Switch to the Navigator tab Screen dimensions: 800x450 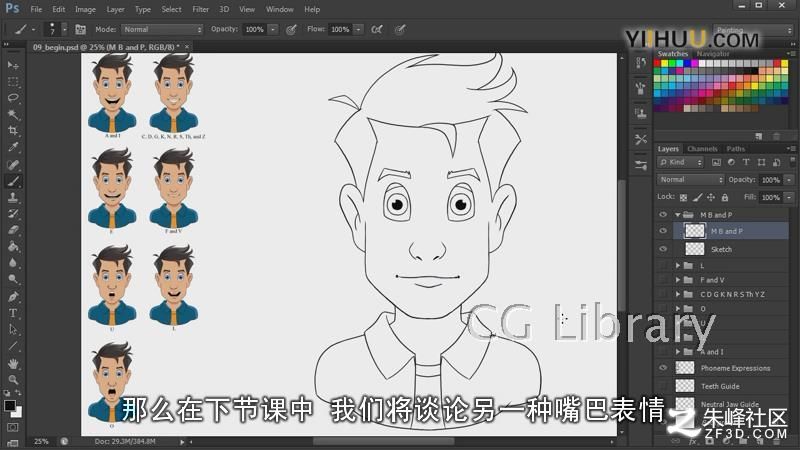tap(713, 54)
